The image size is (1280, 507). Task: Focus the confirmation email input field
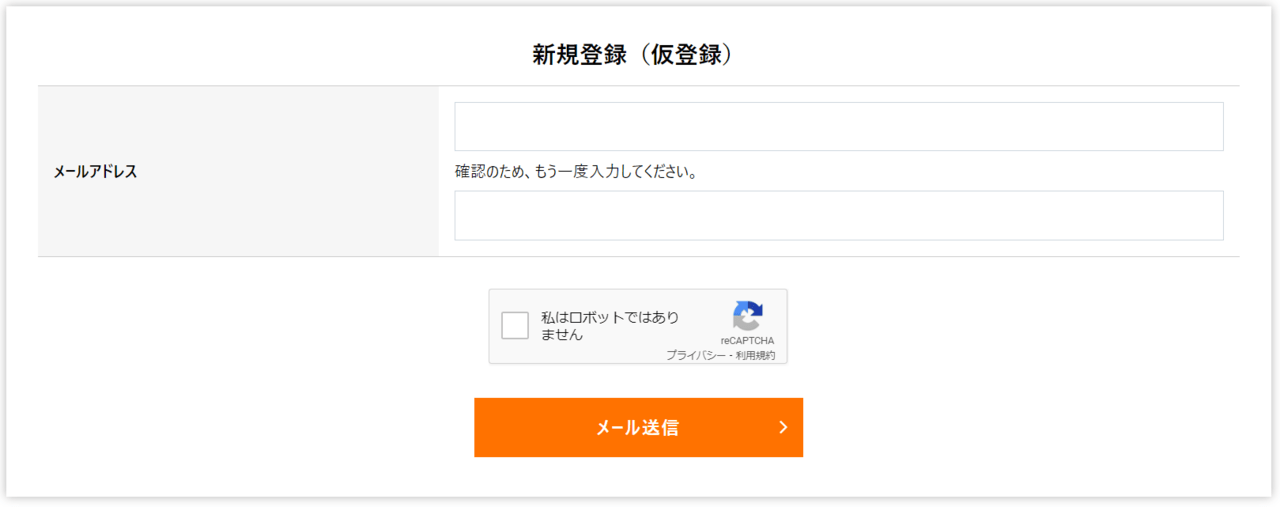pyautogui.click(x=839, y=216)
